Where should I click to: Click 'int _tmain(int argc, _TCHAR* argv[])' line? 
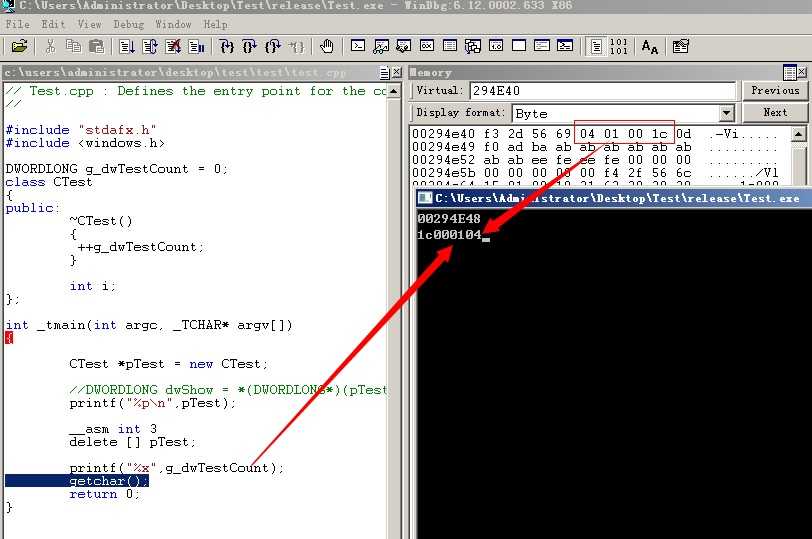point(149,325)
